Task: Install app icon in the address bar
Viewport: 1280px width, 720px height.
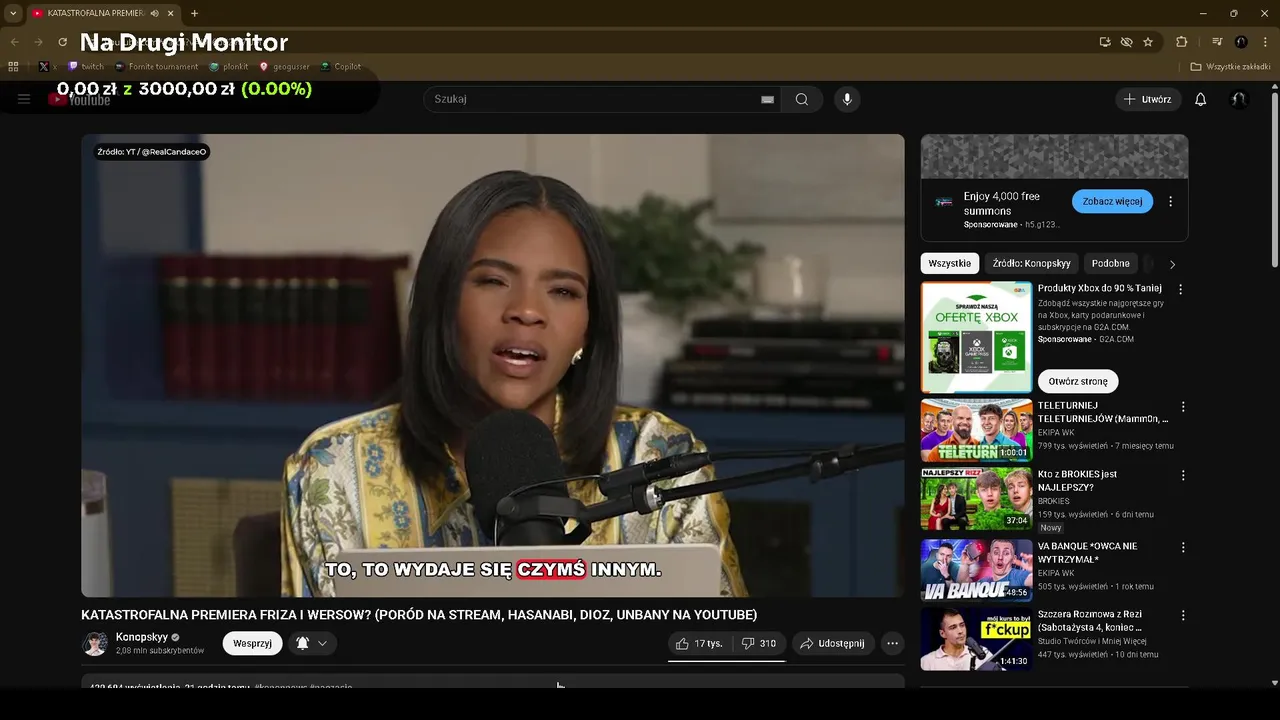Action: pos(1105,42)
